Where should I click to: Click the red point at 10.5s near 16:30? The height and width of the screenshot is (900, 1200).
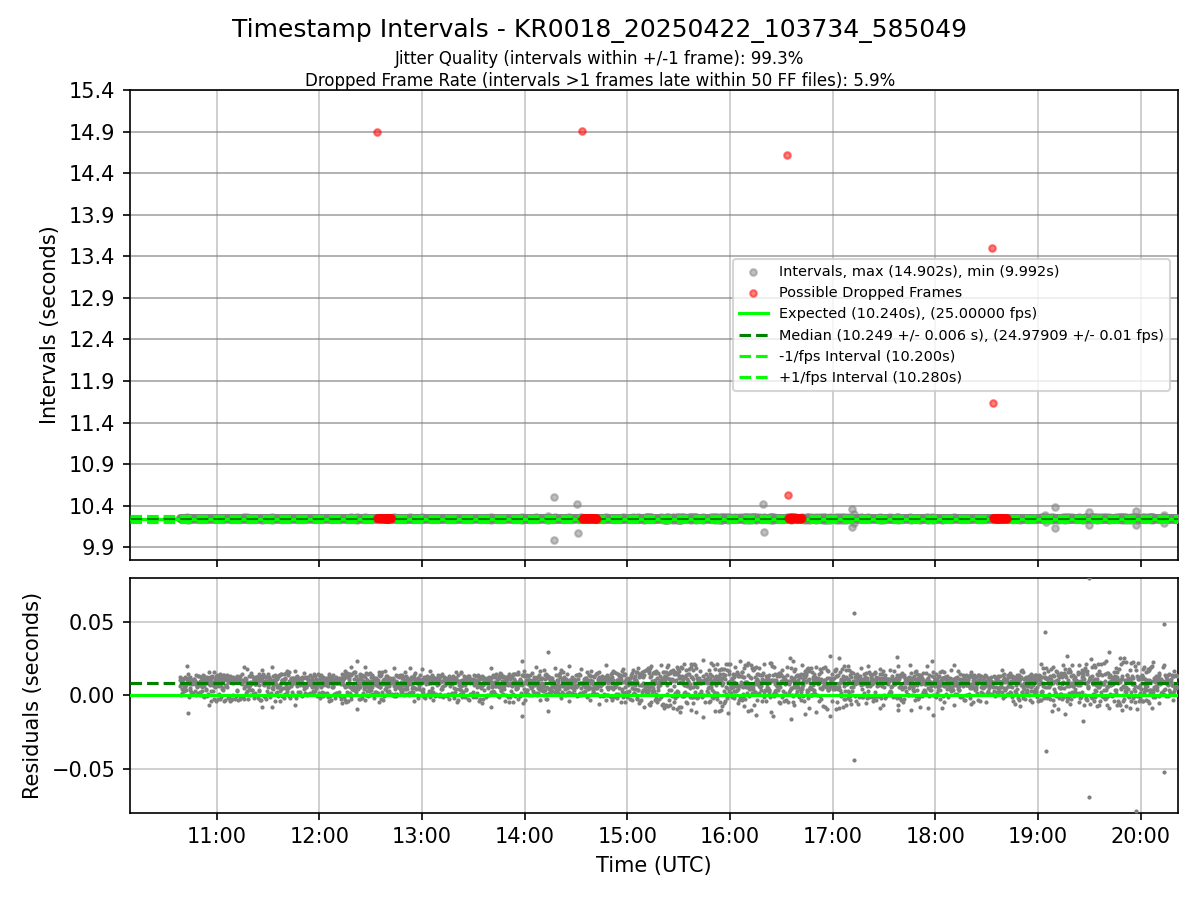(788, 495)
